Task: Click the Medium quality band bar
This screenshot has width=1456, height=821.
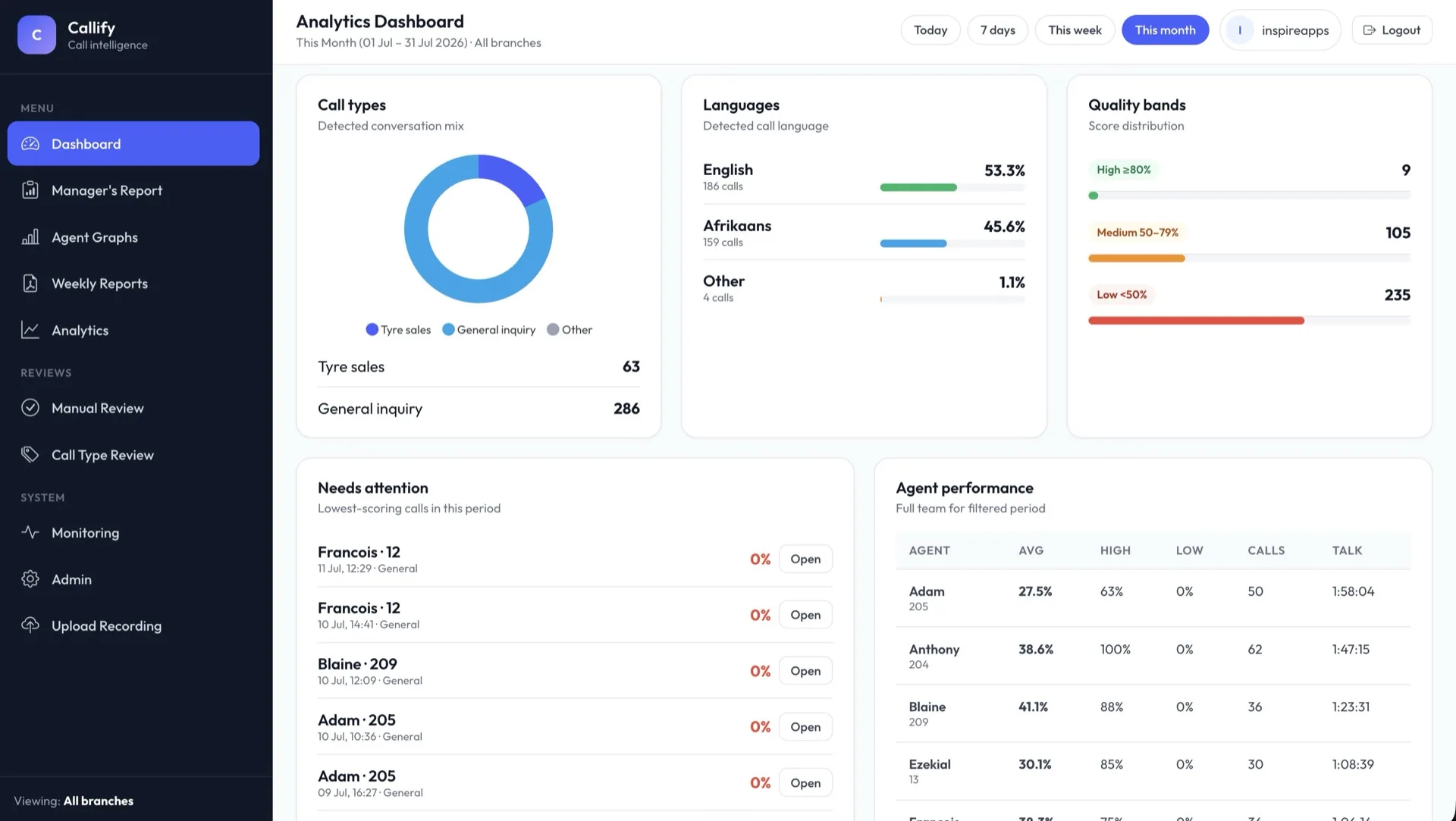Action: coord(1249,259)
